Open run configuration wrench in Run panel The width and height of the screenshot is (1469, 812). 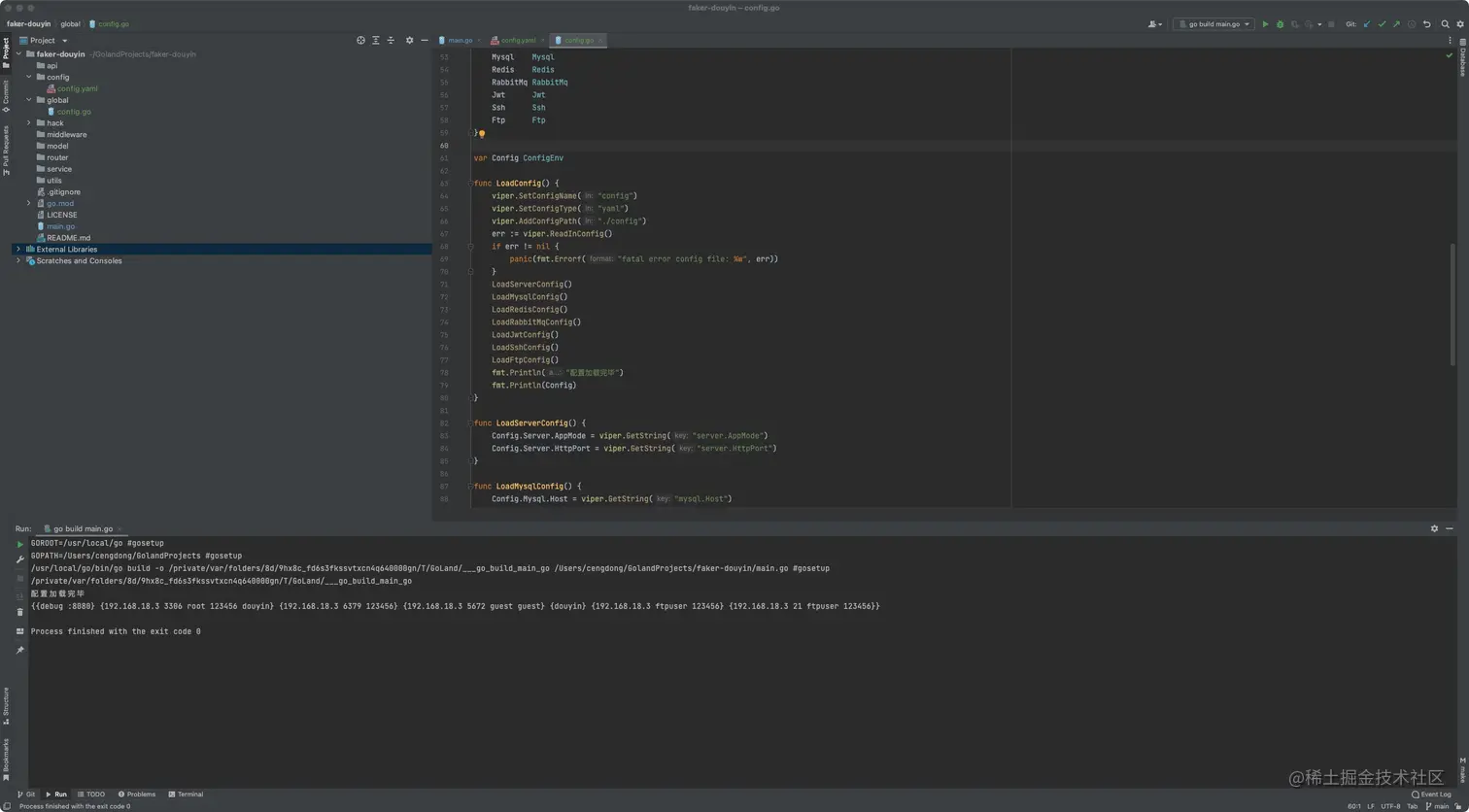tap(19, 559)
